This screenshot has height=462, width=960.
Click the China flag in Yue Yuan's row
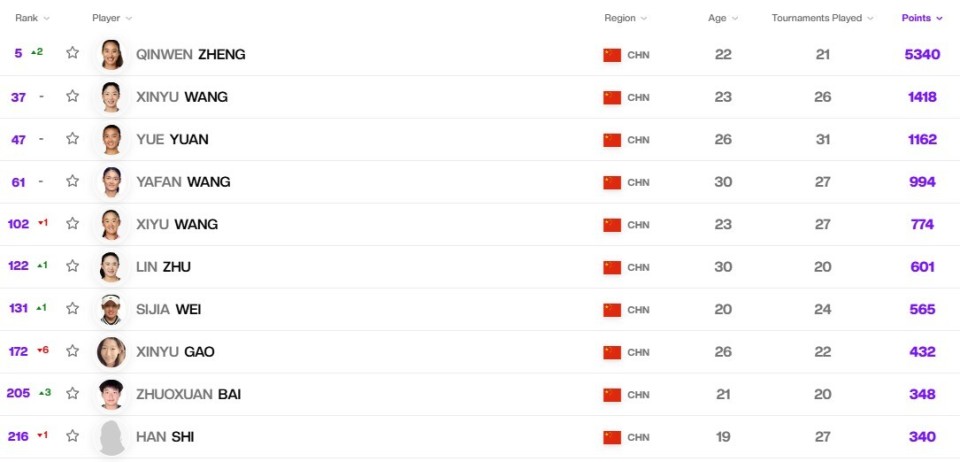tap(612, 140)
